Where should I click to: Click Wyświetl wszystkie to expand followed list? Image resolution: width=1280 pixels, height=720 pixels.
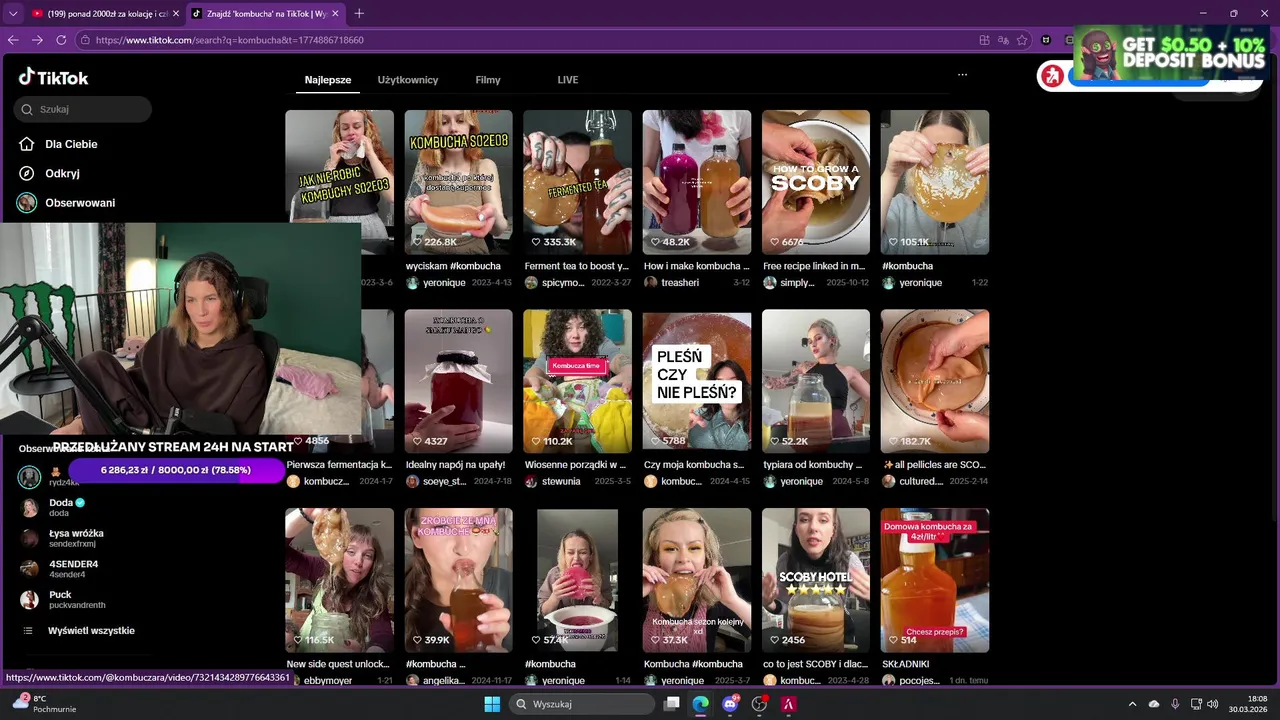pyautogui.click(x=91, y=631)
